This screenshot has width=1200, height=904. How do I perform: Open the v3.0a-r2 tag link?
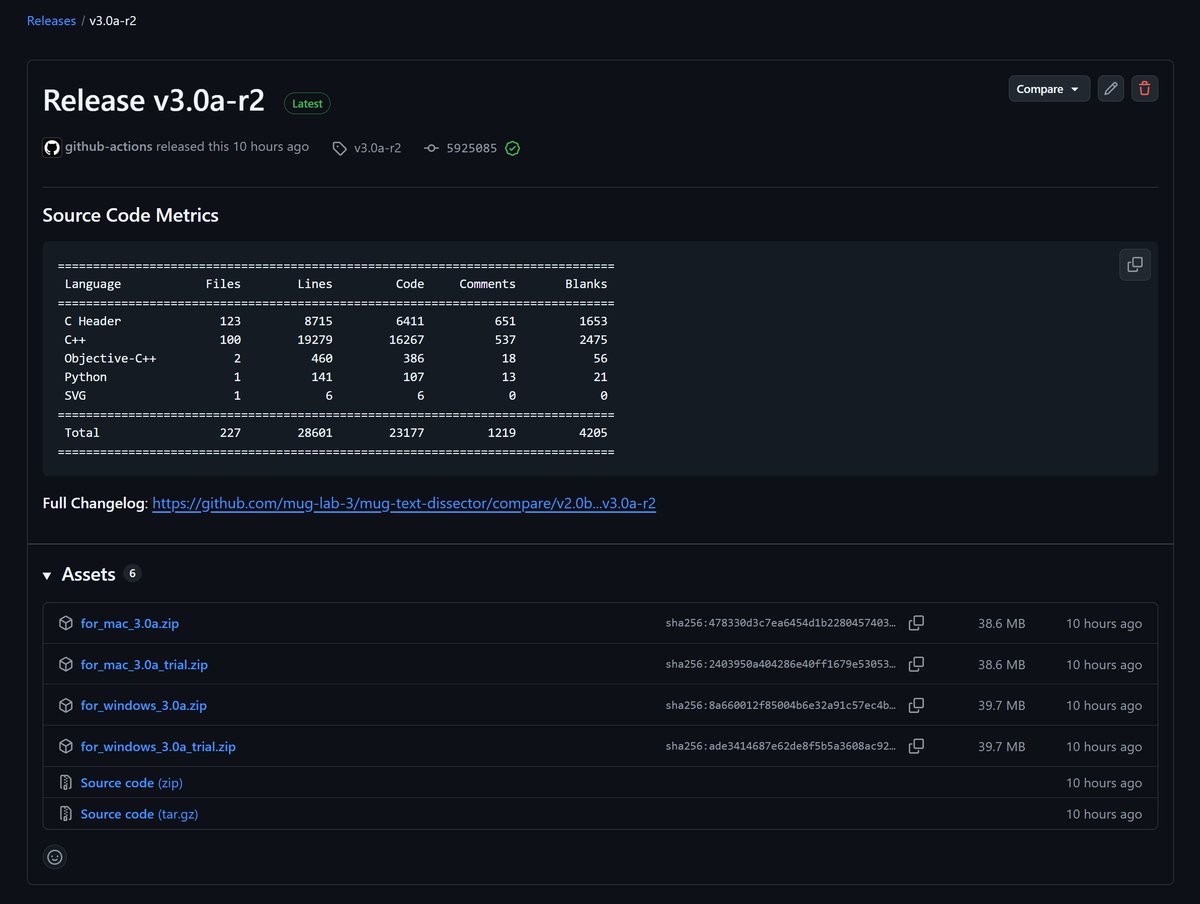point(377,148)
